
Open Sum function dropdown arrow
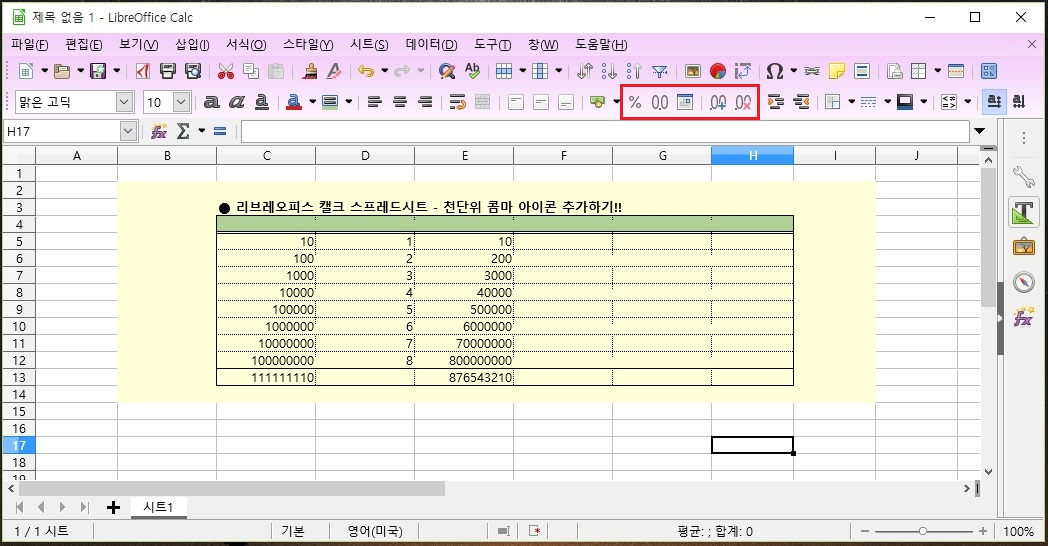(x=201, y=131)
